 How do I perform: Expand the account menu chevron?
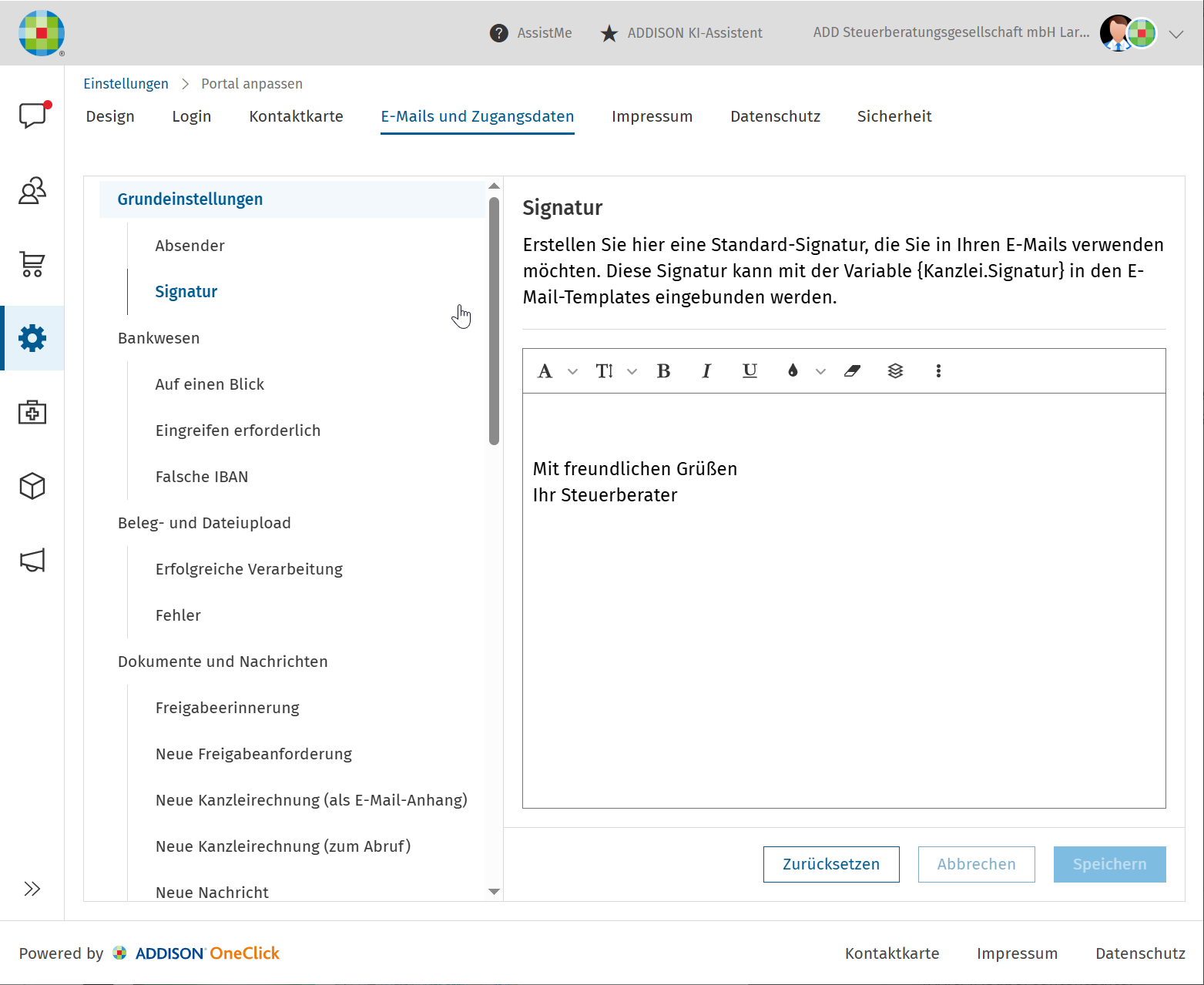[1176, 34]
